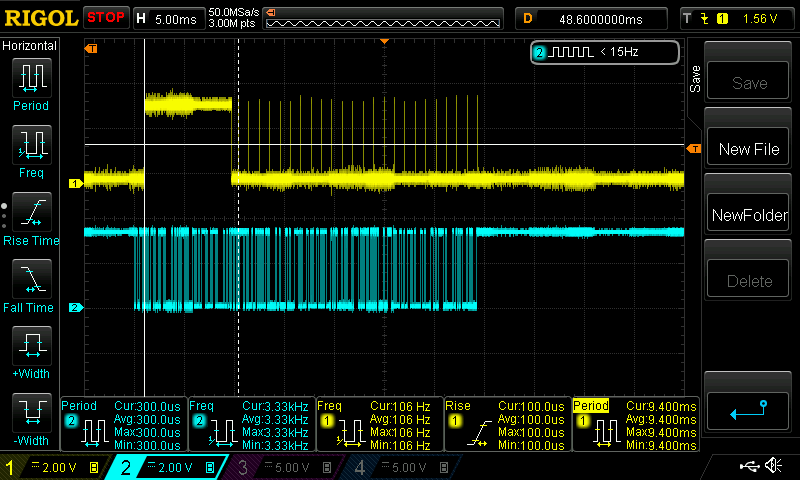Screen dimensions: 800x480
Task: Click the orange trigger level marker at right
Action: coord(694,148)
